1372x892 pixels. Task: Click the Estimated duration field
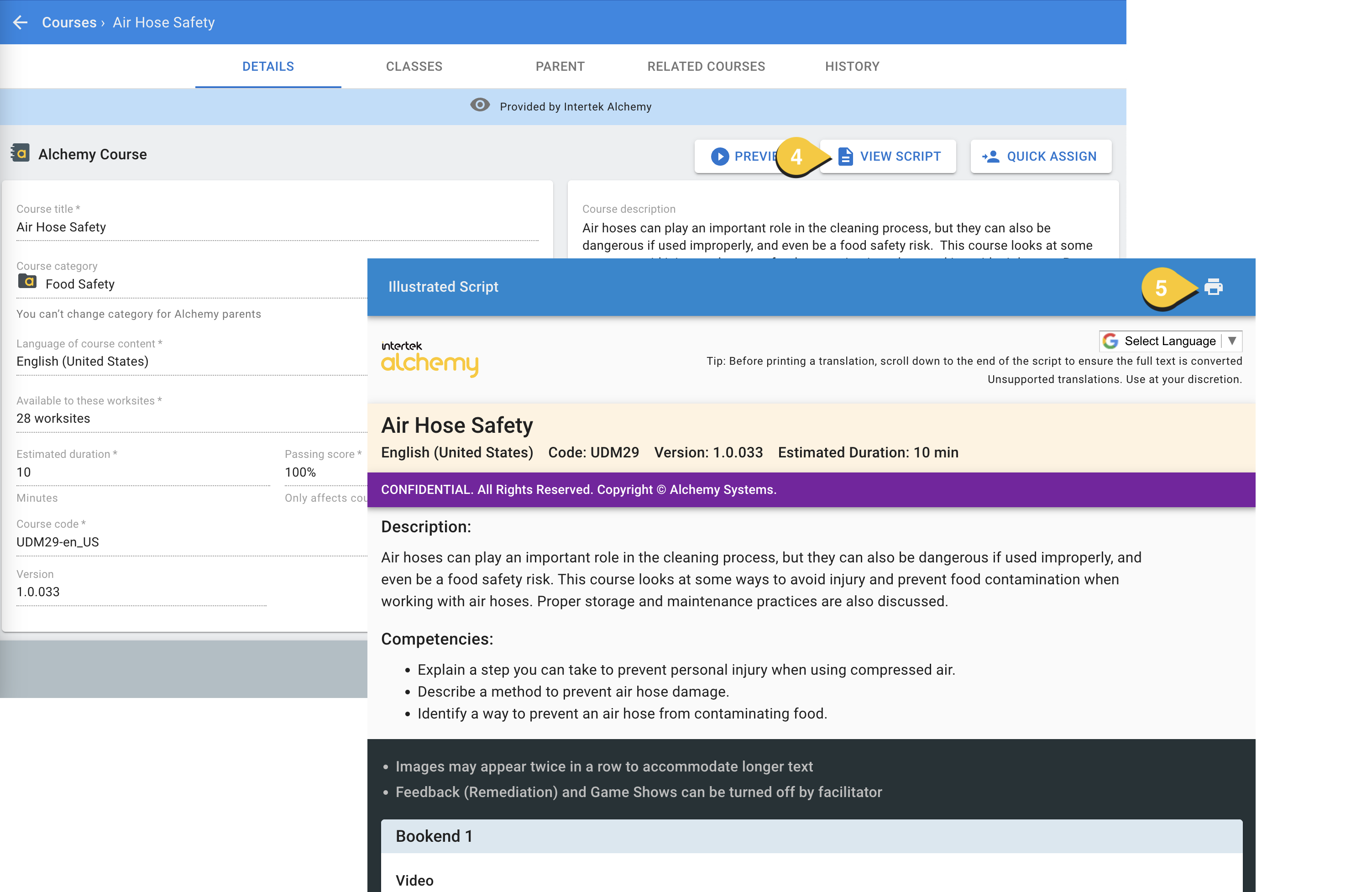(x=142, y=472)
